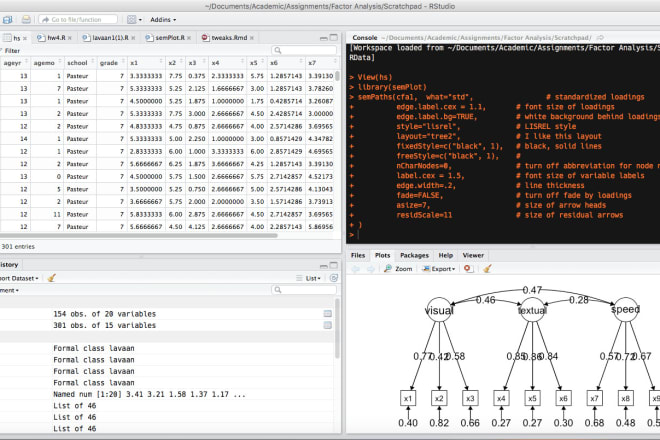Sort by the school column header
660x440 pixels.
(x=80, y=63)
